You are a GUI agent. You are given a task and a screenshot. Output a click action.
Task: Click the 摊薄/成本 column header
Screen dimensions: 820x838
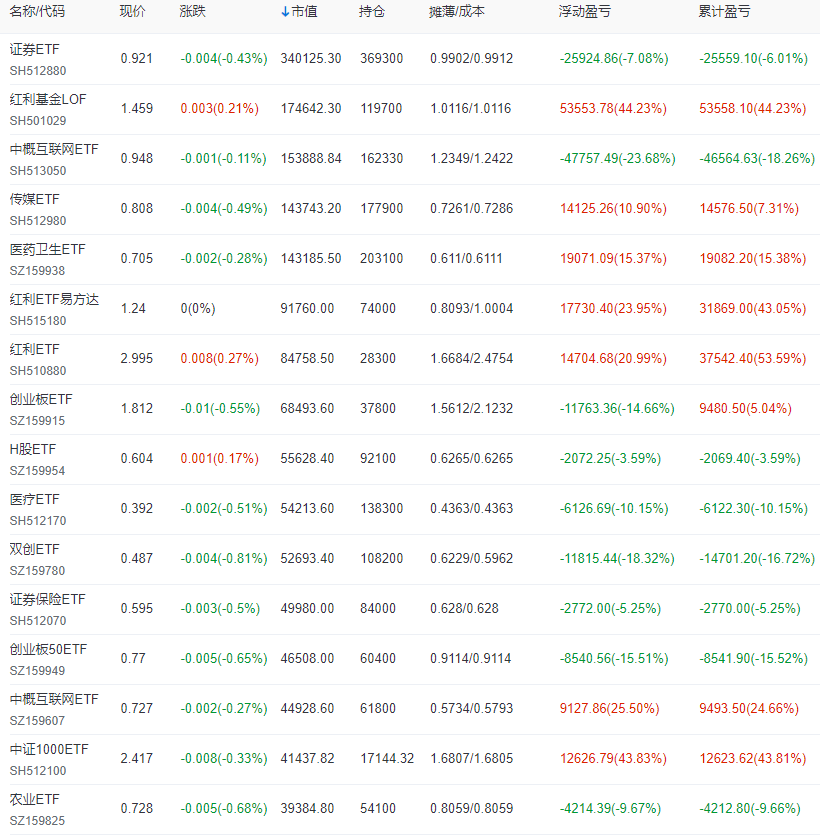click(457, 11)
